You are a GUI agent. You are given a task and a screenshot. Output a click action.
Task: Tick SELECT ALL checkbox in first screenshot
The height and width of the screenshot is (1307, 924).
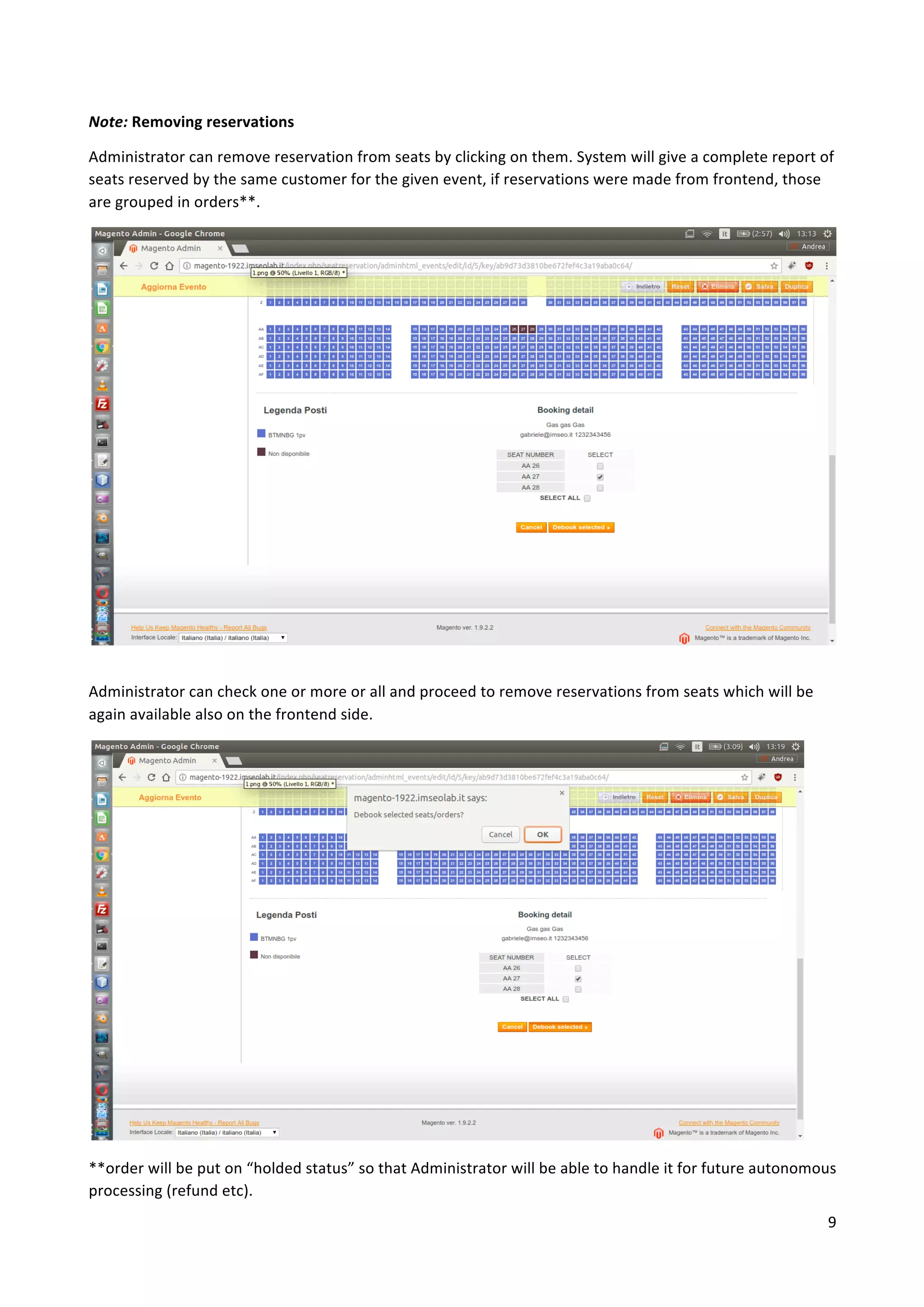(587, 498)
